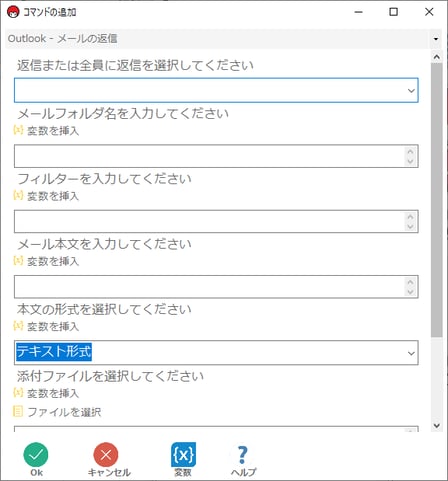Viewport: 448px width, 481px height.
Task: Click the ファイルを選択 file link
Action: pos(57,412)
